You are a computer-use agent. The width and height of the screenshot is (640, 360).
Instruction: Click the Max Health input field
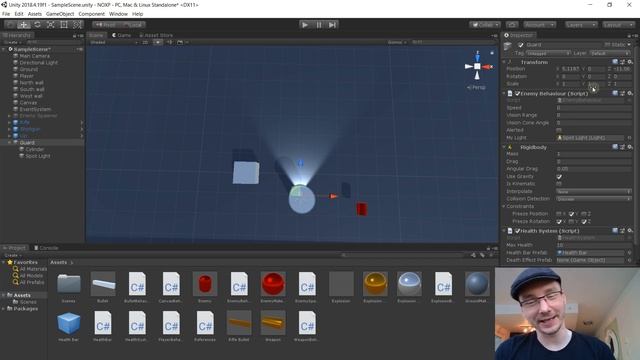point(594,245)
